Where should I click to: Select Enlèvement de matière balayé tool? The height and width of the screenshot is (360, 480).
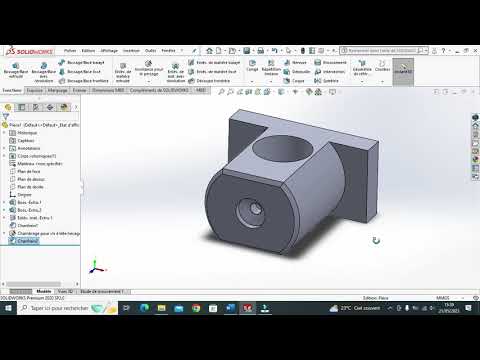pos(214,62)
